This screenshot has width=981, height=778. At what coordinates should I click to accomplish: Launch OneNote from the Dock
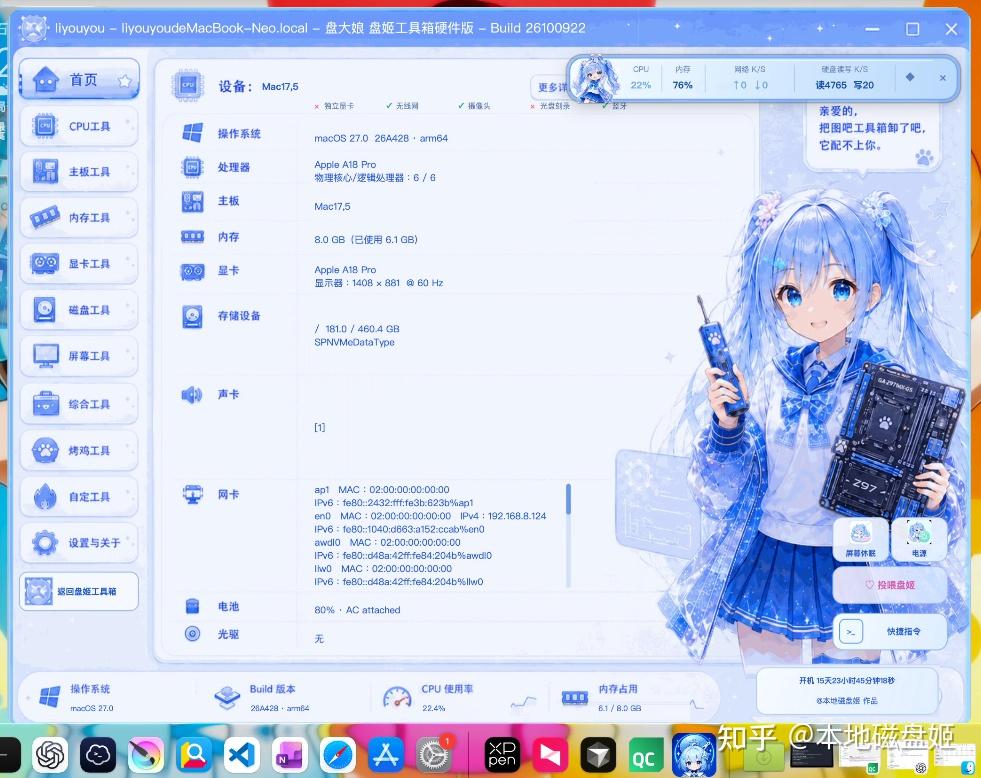(x=290, y=755)
